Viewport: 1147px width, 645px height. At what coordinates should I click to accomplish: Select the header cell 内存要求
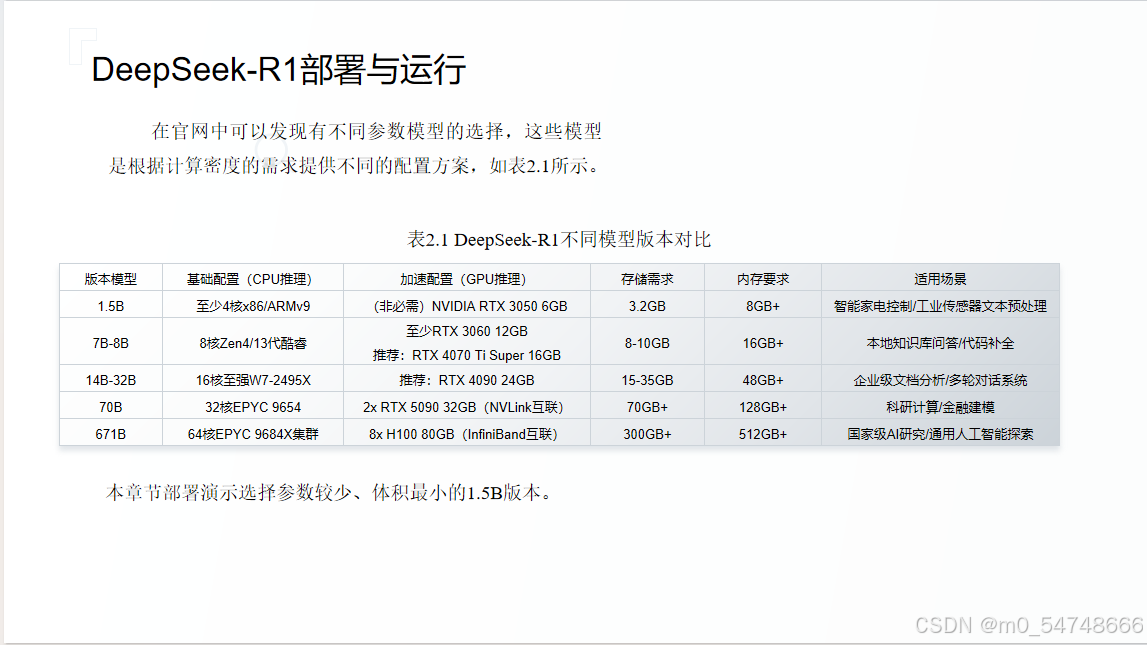click(763, 279)
